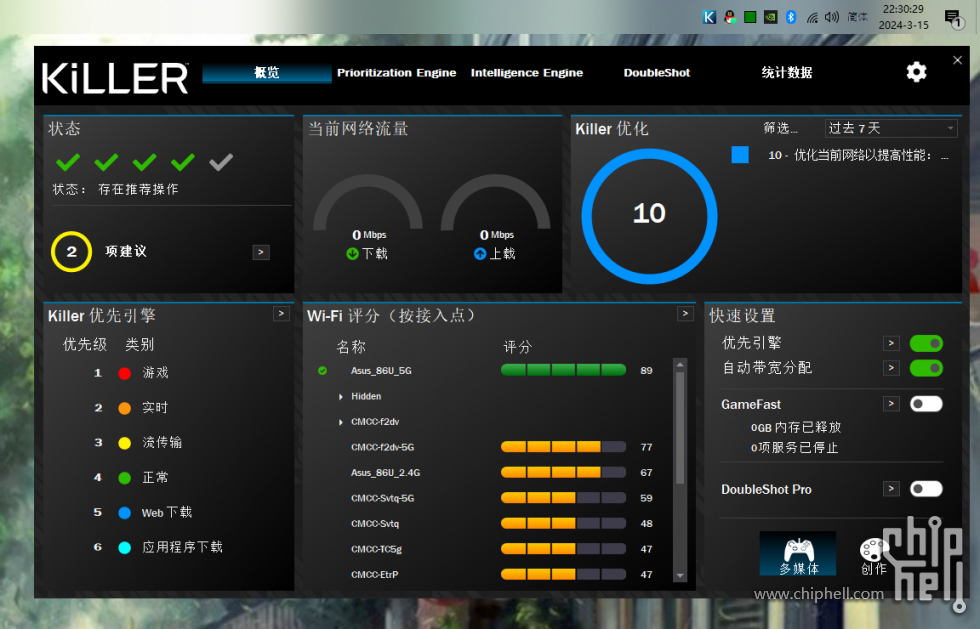Open the 过去 7 天 filter dropdown
980x629 pixels.
(891, 128)
